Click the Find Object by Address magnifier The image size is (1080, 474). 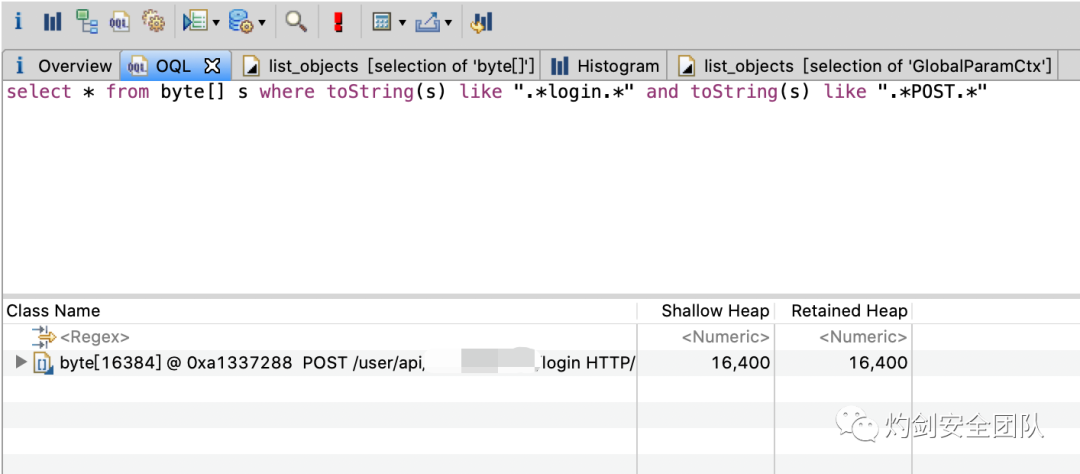pyautogui.click(x=296, y=22)
